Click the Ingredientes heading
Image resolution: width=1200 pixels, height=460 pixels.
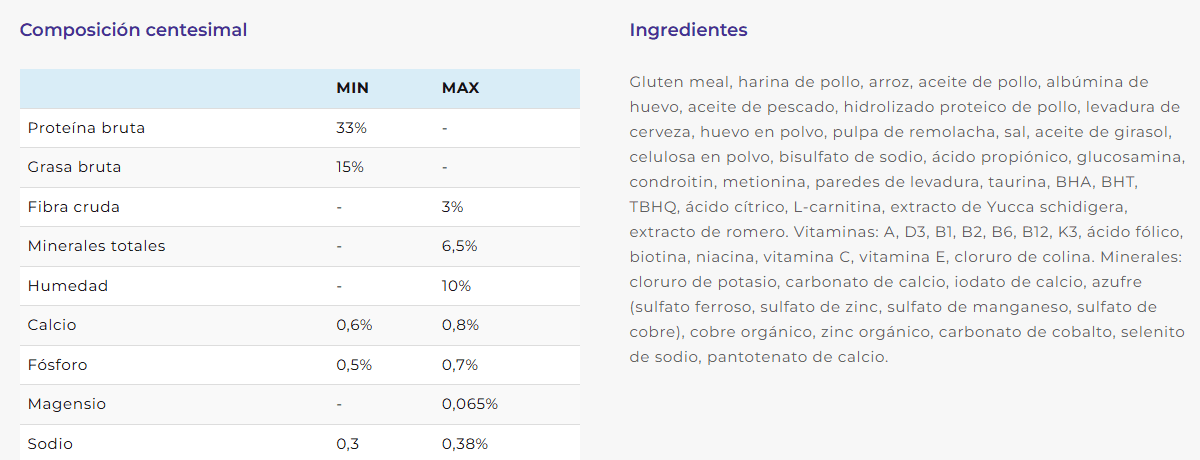[688, 30]
